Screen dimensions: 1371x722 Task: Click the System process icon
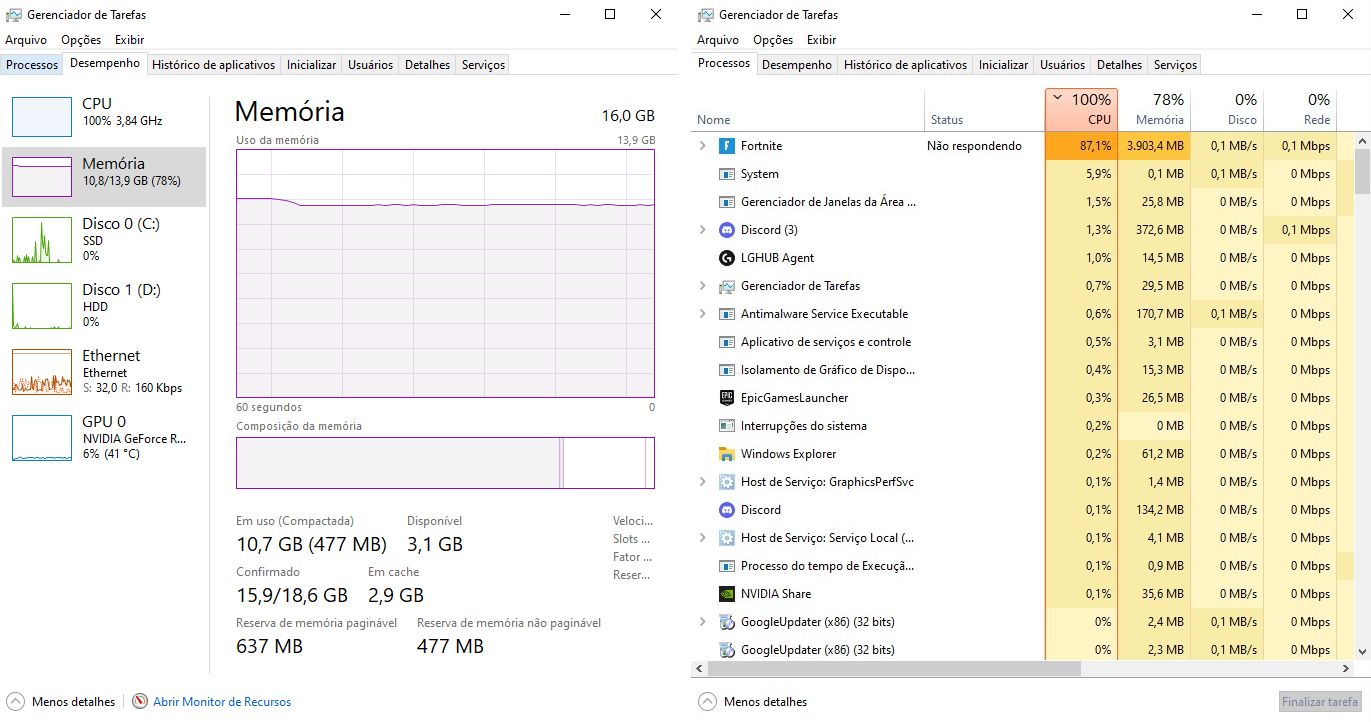(727, 174)
